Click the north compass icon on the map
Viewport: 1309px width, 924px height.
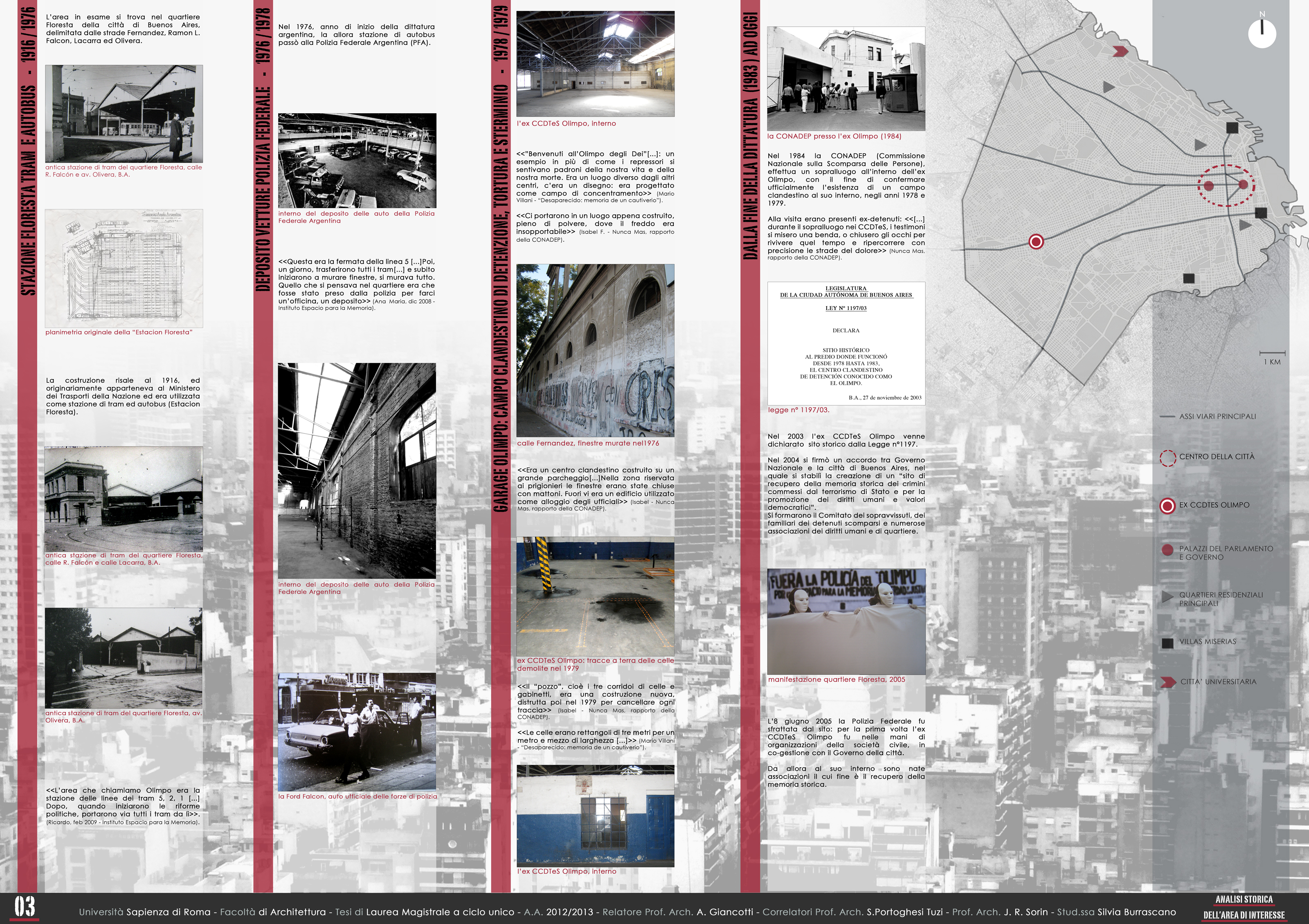[x=1262, y=33]
